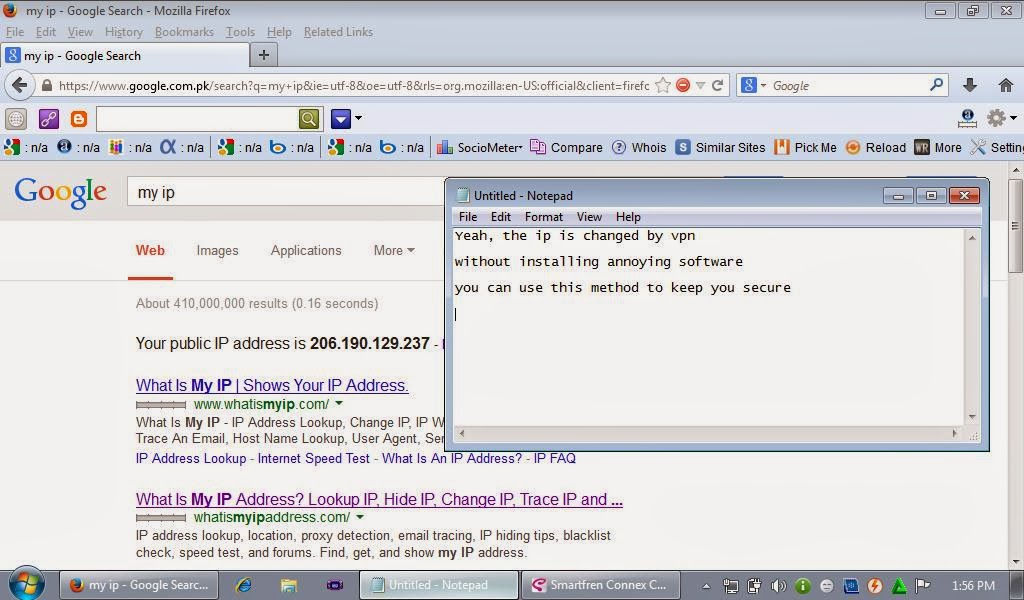Open new tab with plus button
Image resolution: width=1024 pixels, height=600 pixels.
[x=264, y=55]
